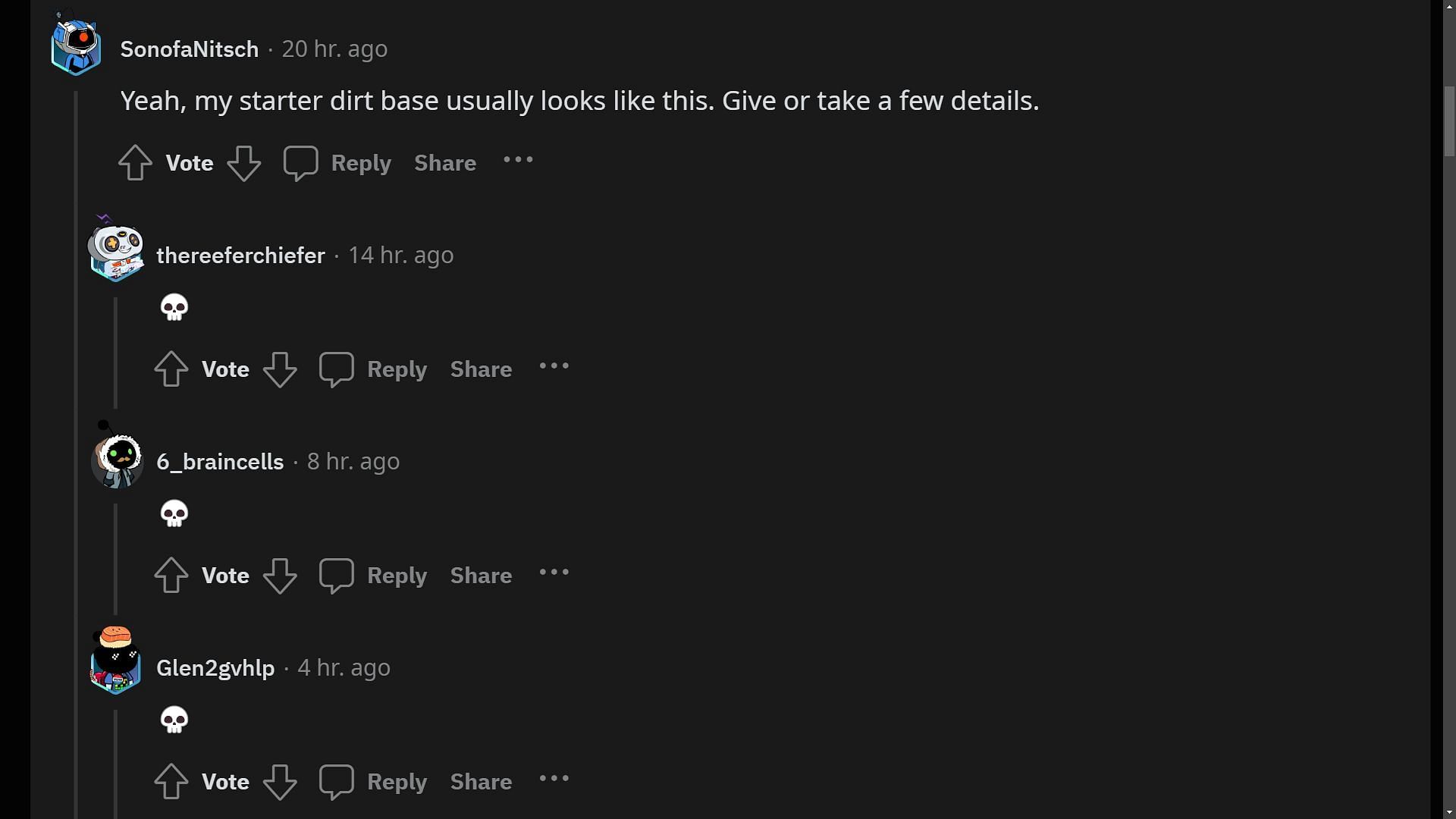Click the reply bubble icon under thereeferchiefer
This screenshot has width=1456, height=819.
click(337, 369)
